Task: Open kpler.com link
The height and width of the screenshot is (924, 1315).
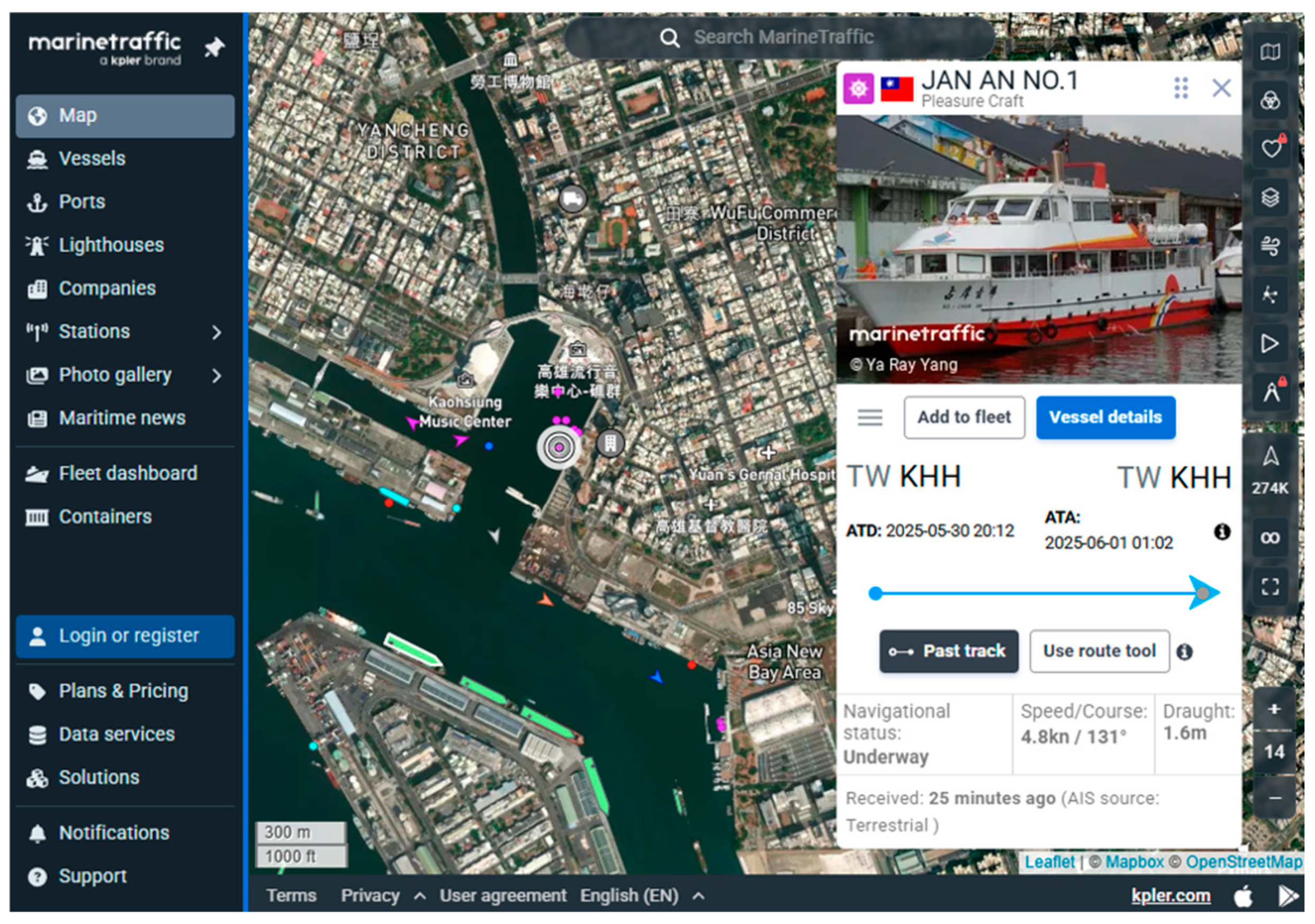Action: point(1170,896)
